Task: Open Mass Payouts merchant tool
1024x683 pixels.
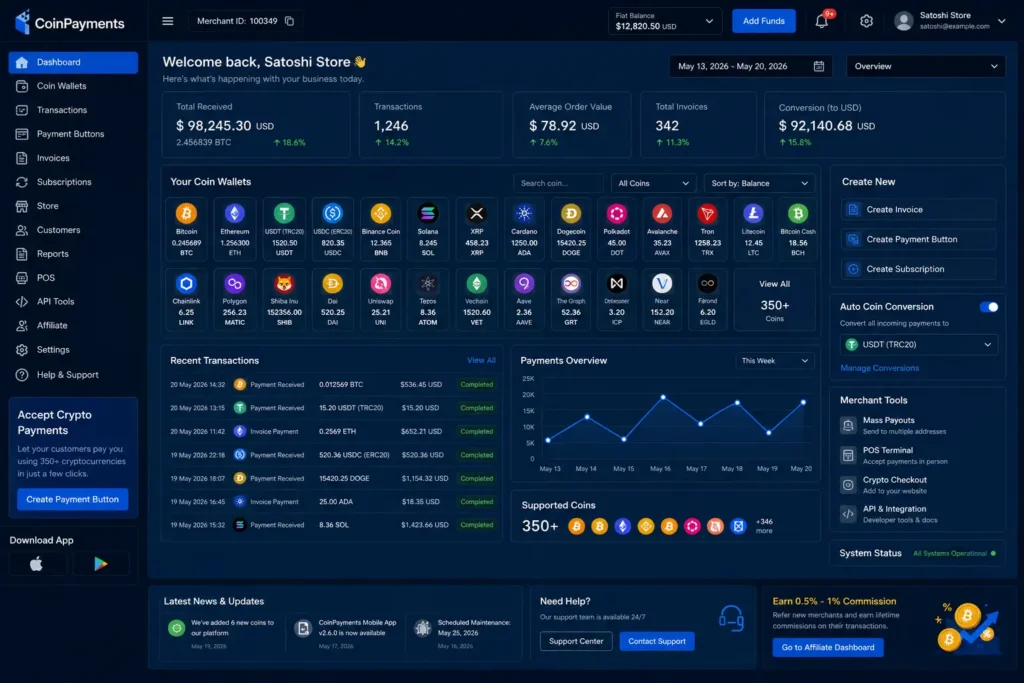Action: 918,426
